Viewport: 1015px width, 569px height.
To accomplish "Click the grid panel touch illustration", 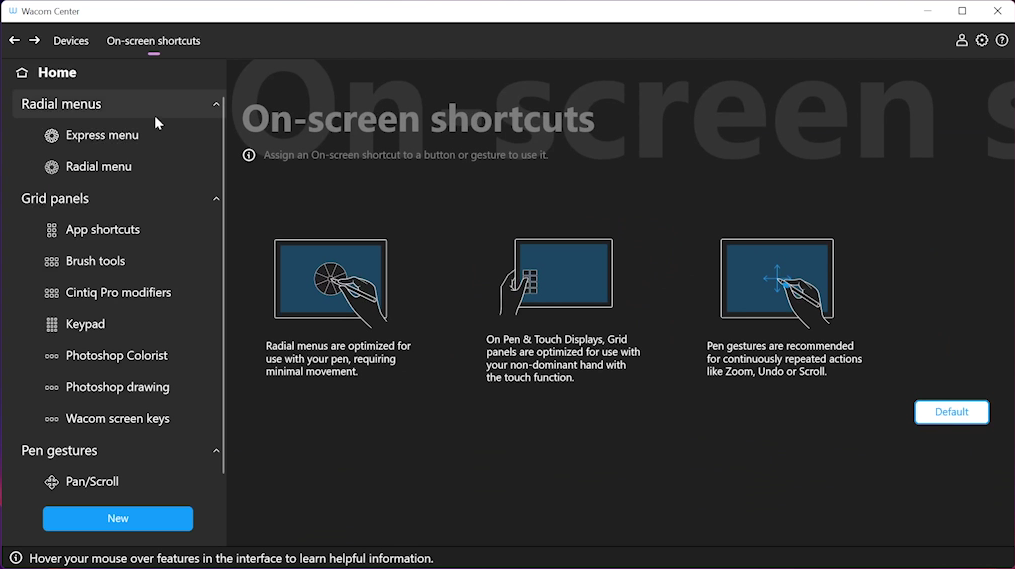I will tap(556, 276).
